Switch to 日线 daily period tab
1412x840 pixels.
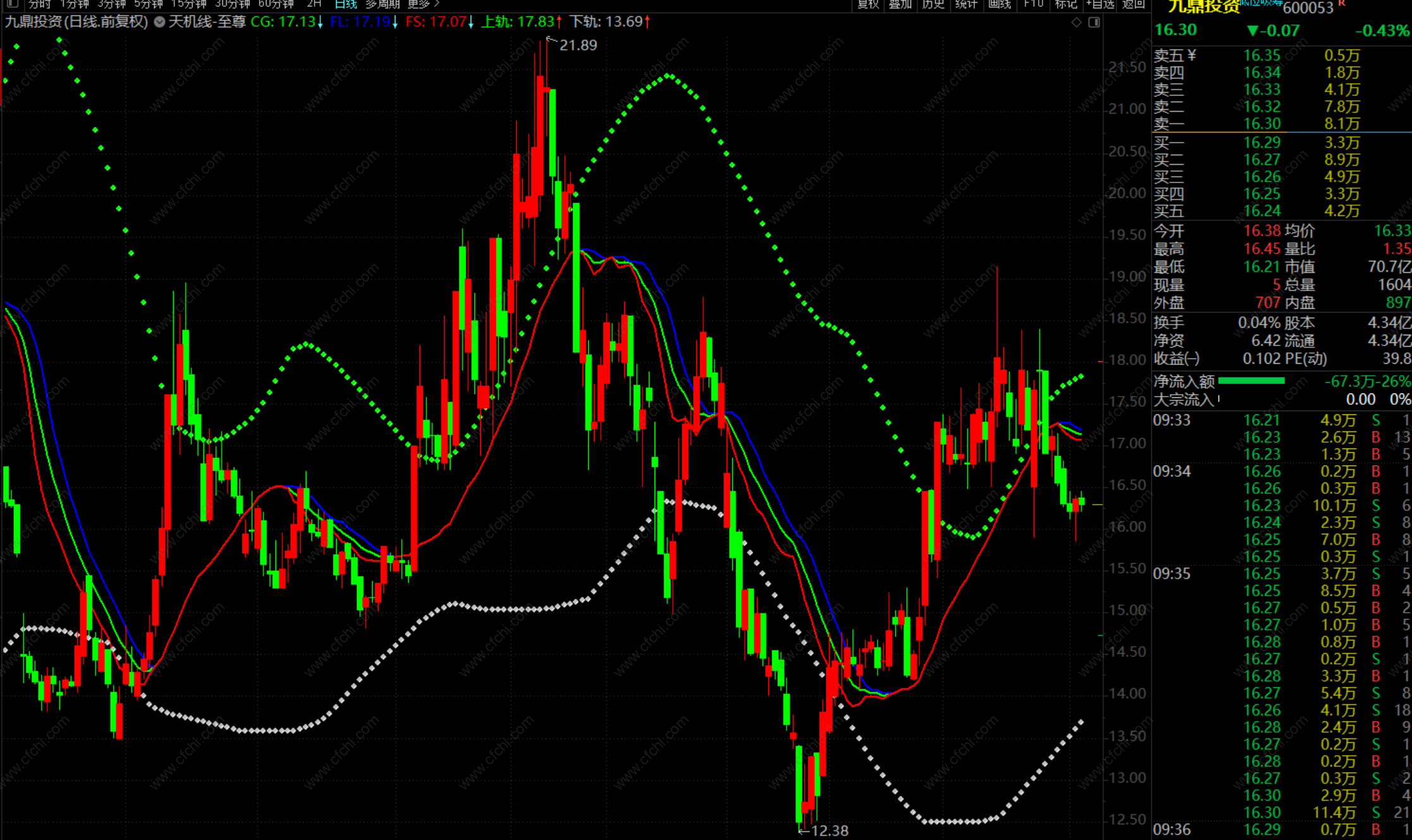point(346,4)
